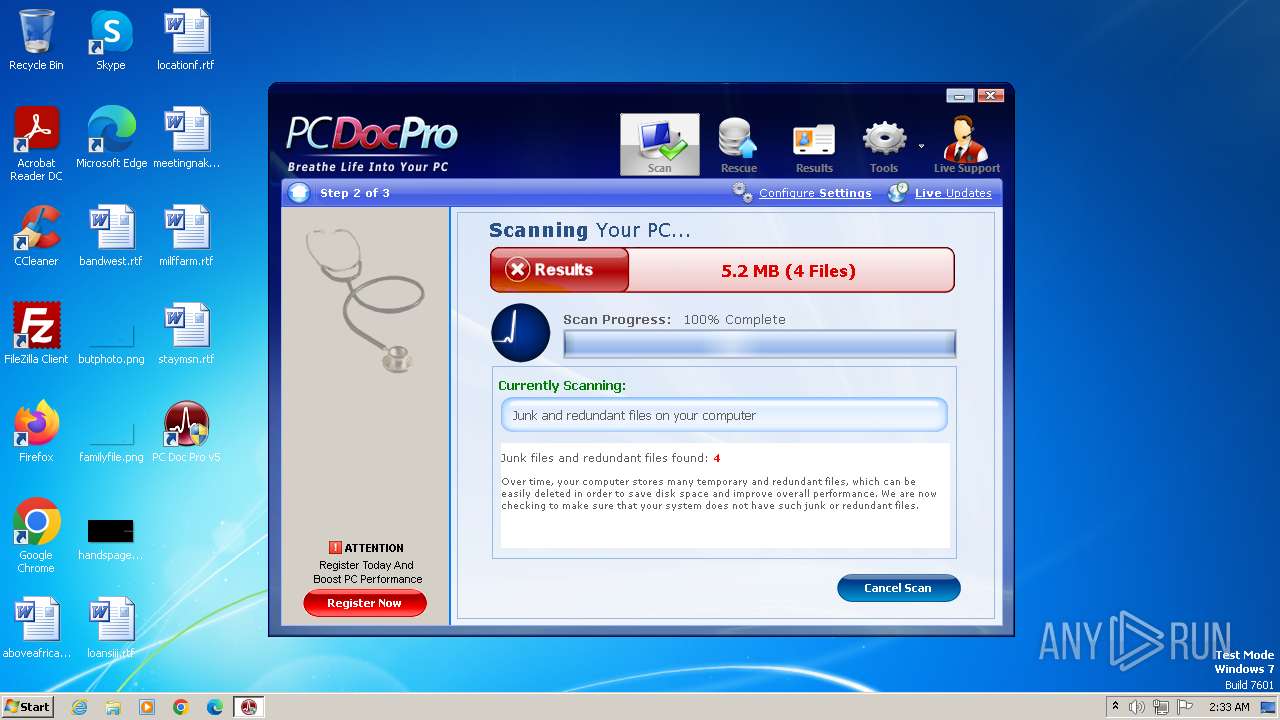The width and height of the screenshot is (1280, 720).
Task: Open the Start menu
Action: 27,706
